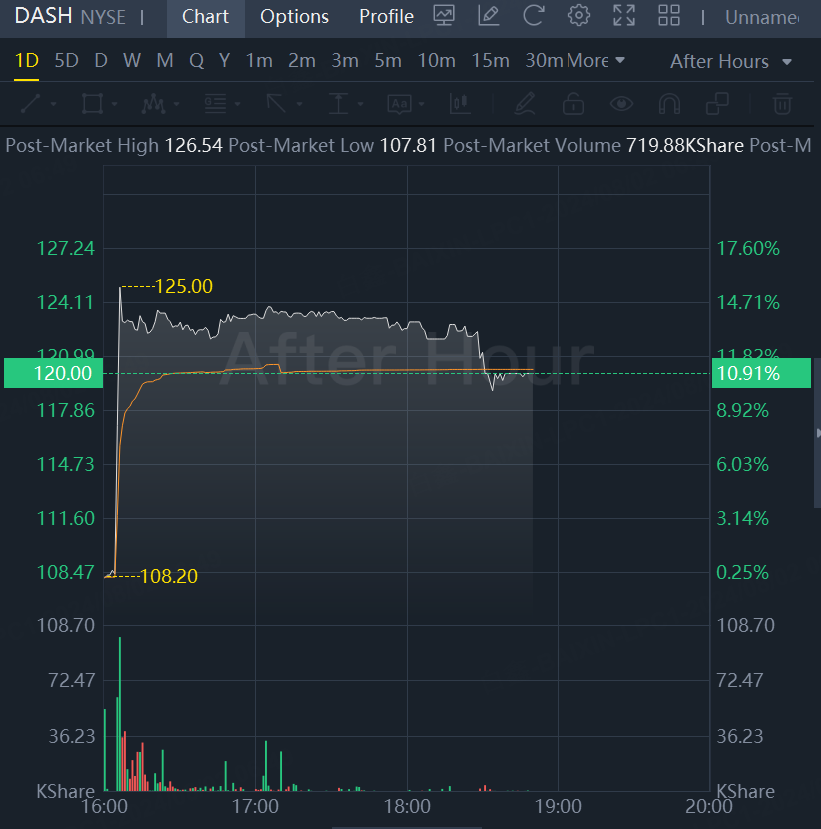Toggle fullscreen expand icon
This screenshot has width=821, height=829.
click(624, 16)
